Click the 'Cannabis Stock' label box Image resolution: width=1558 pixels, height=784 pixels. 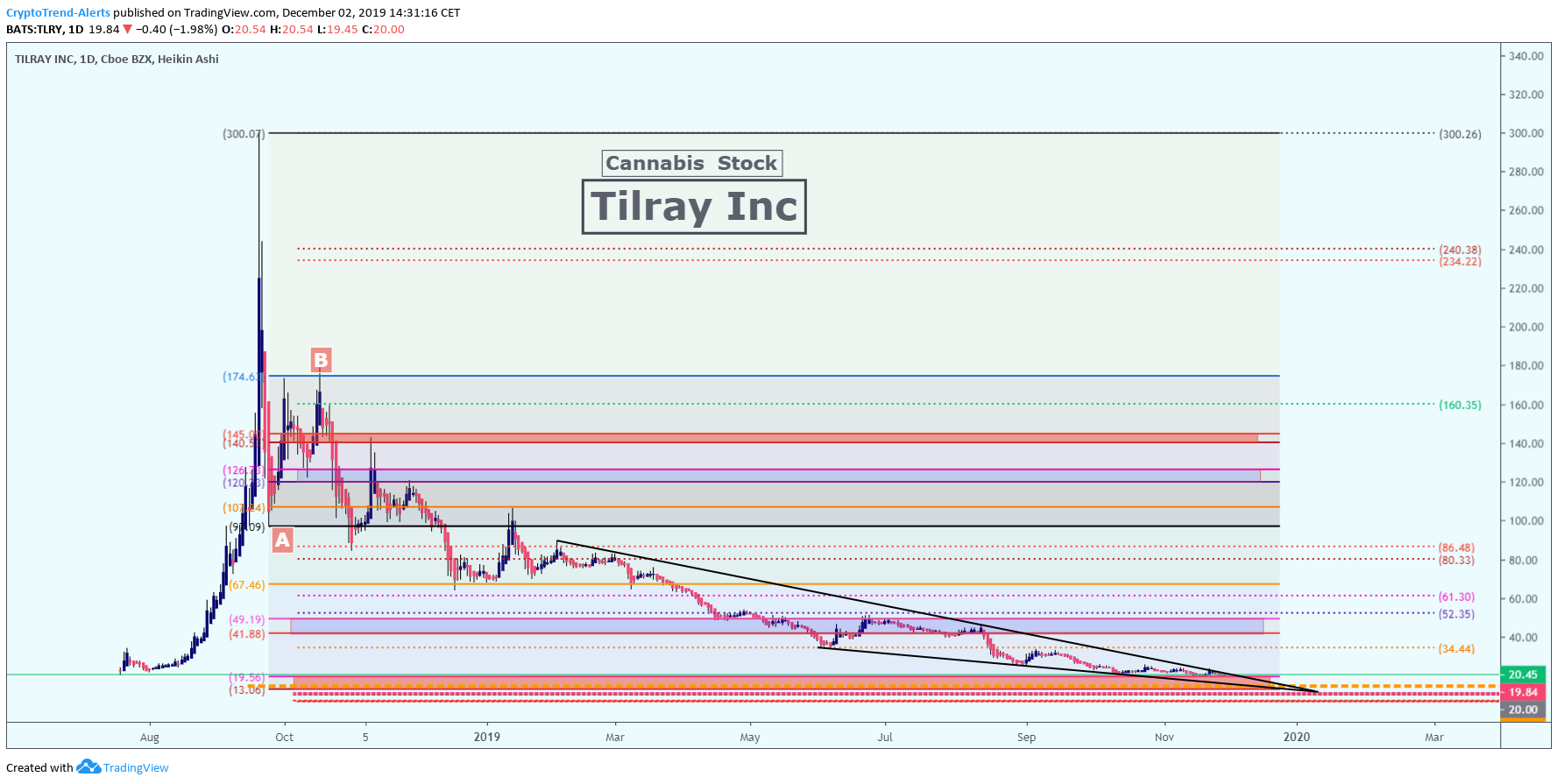tap(691, 163)
